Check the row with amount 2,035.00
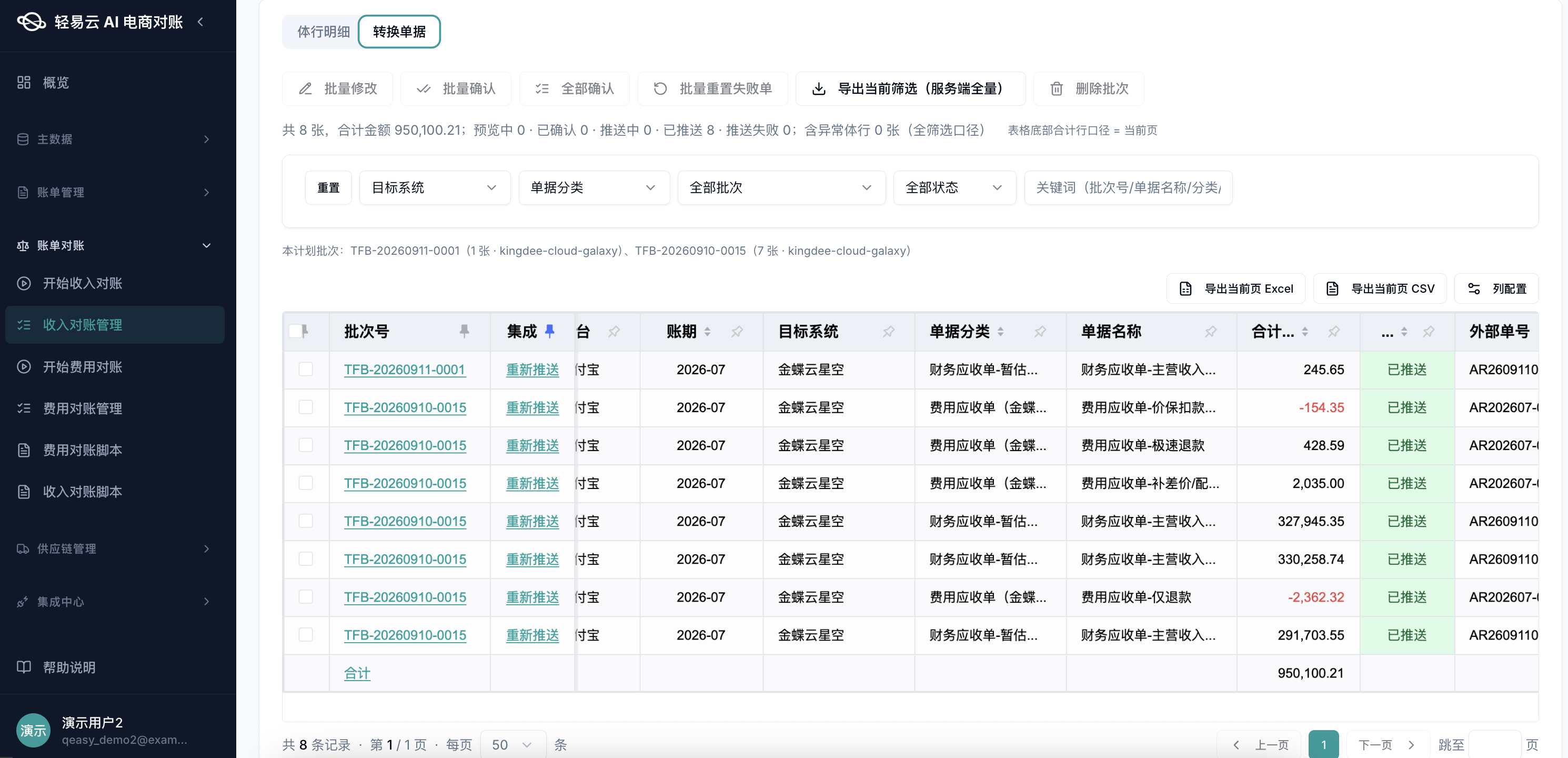This screenshot has height=758, width=1568. (306, 483)
